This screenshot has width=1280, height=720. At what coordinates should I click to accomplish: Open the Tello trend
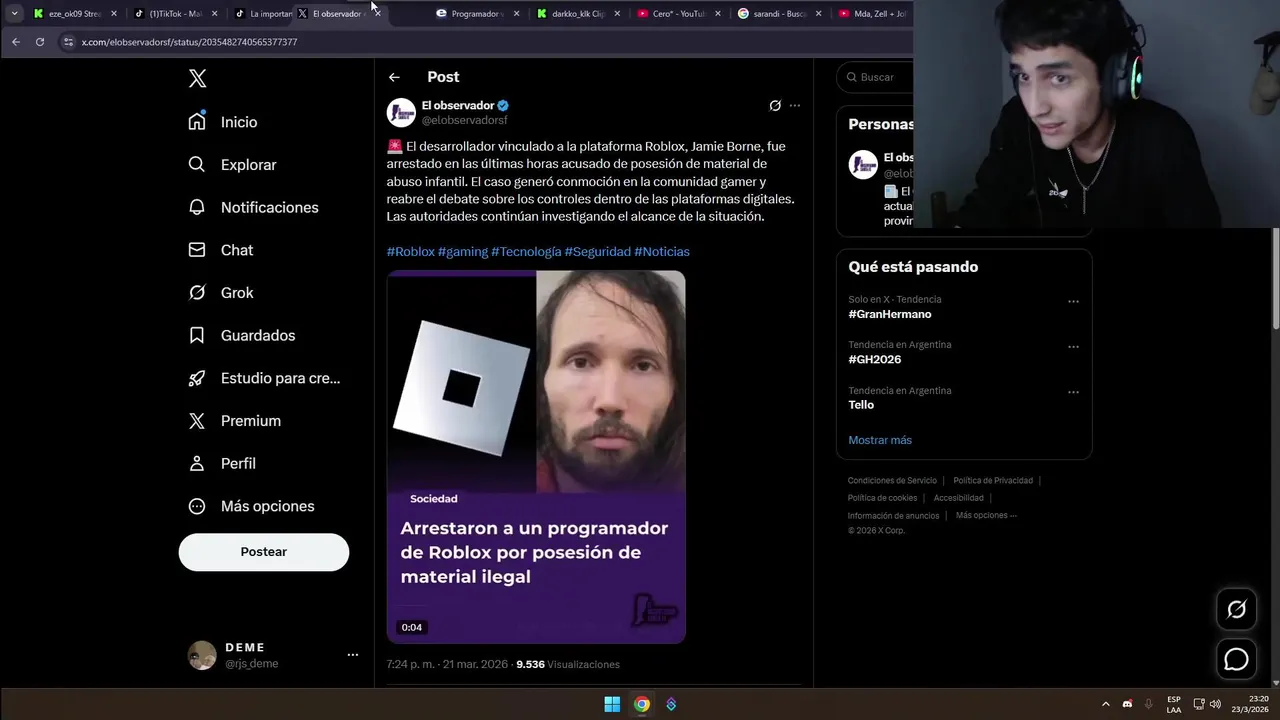[861, 405]
